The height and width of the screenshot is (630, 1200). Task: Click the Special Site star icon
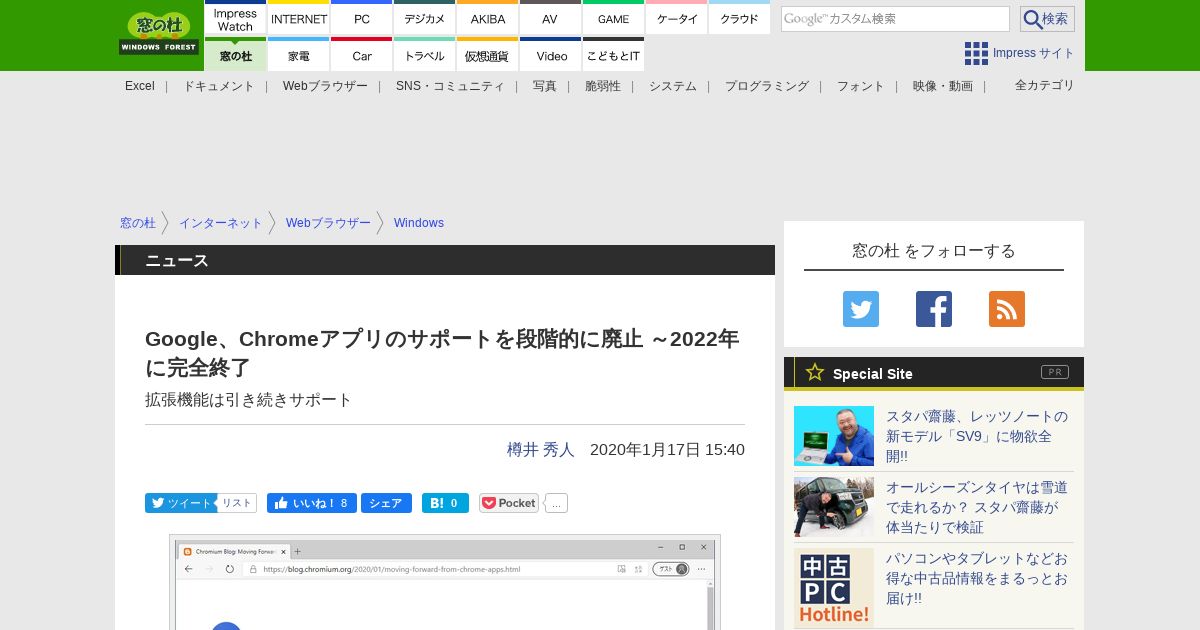pyautogui.click(x=815, y=372)
